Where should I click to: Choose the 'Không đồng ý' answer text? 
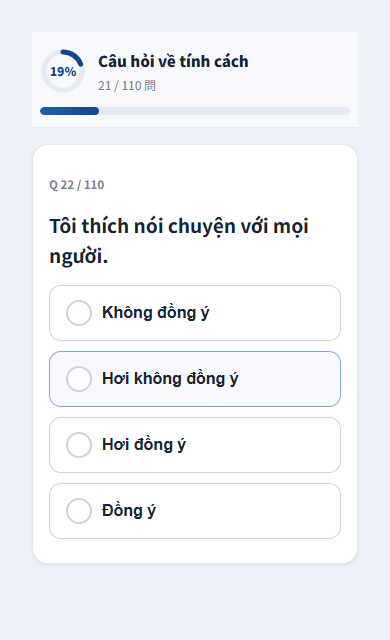pos(155,313)
